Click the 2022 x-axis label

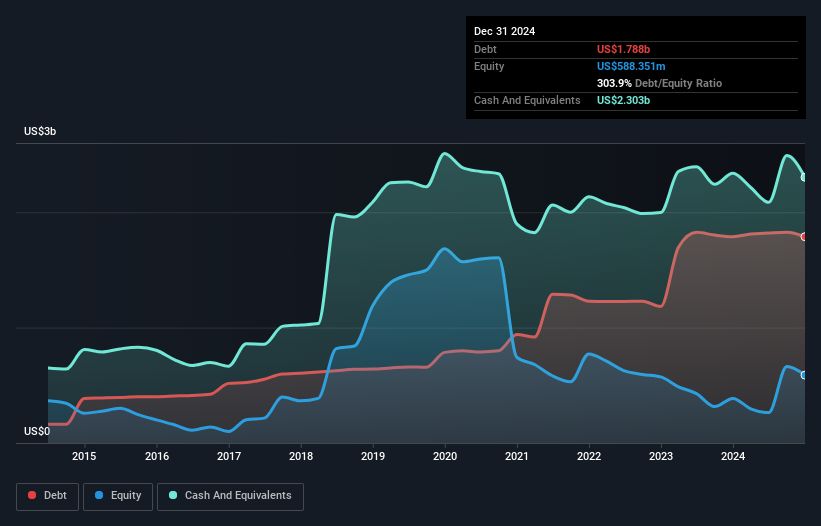pyautogui.click(x=589, y=456)
